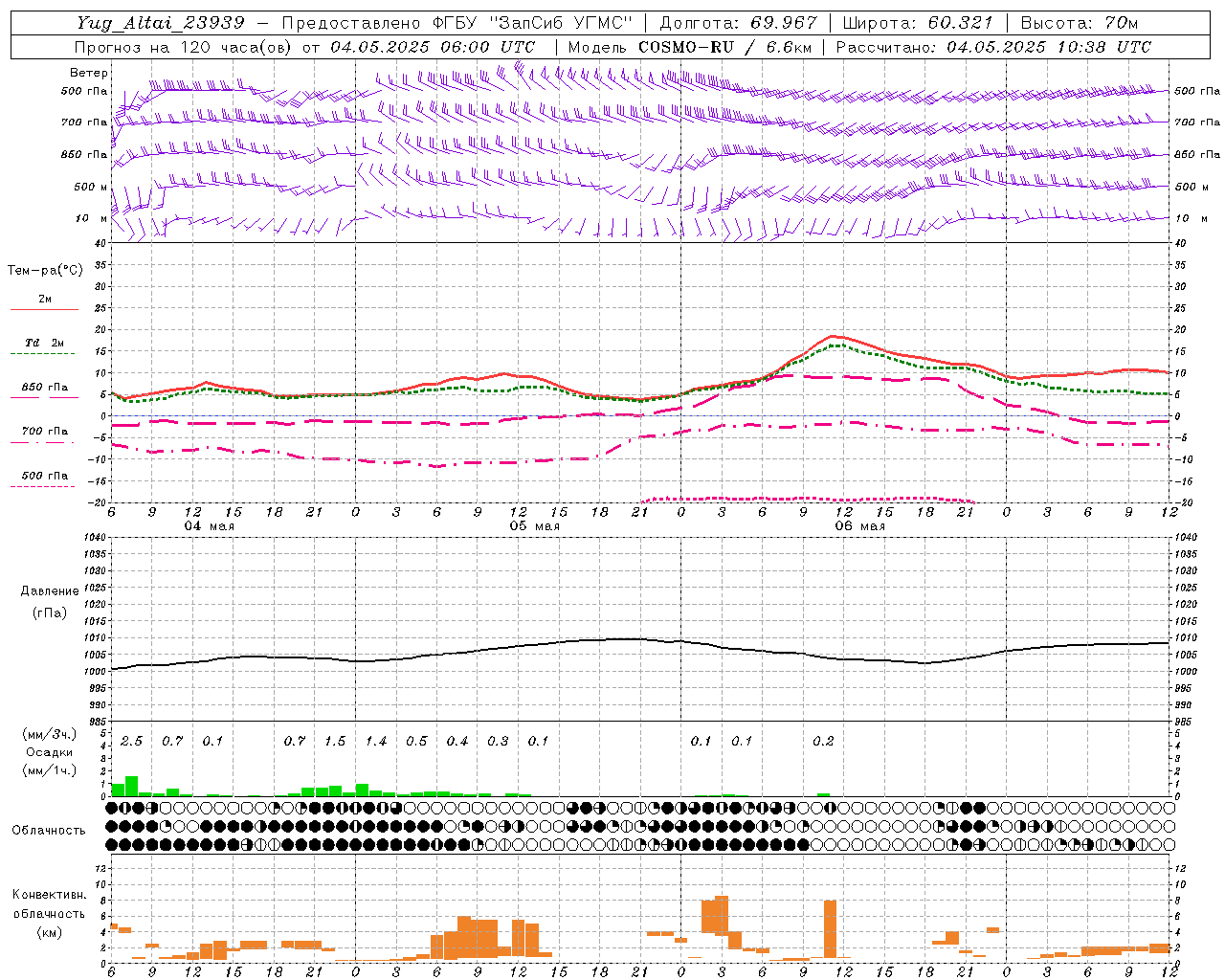Click the left 850 гПа wind level label
Screen dimensions: 1225x980
click(84, 154)
